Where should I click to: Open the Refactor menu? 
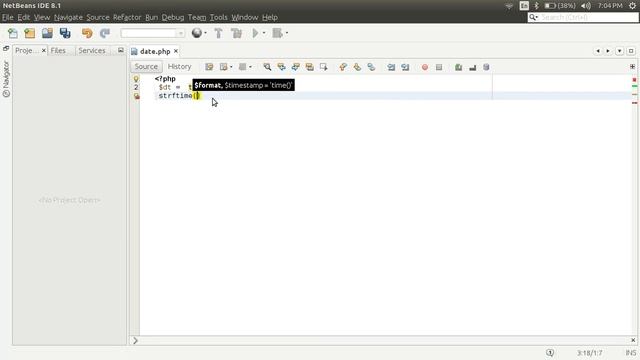127,17
